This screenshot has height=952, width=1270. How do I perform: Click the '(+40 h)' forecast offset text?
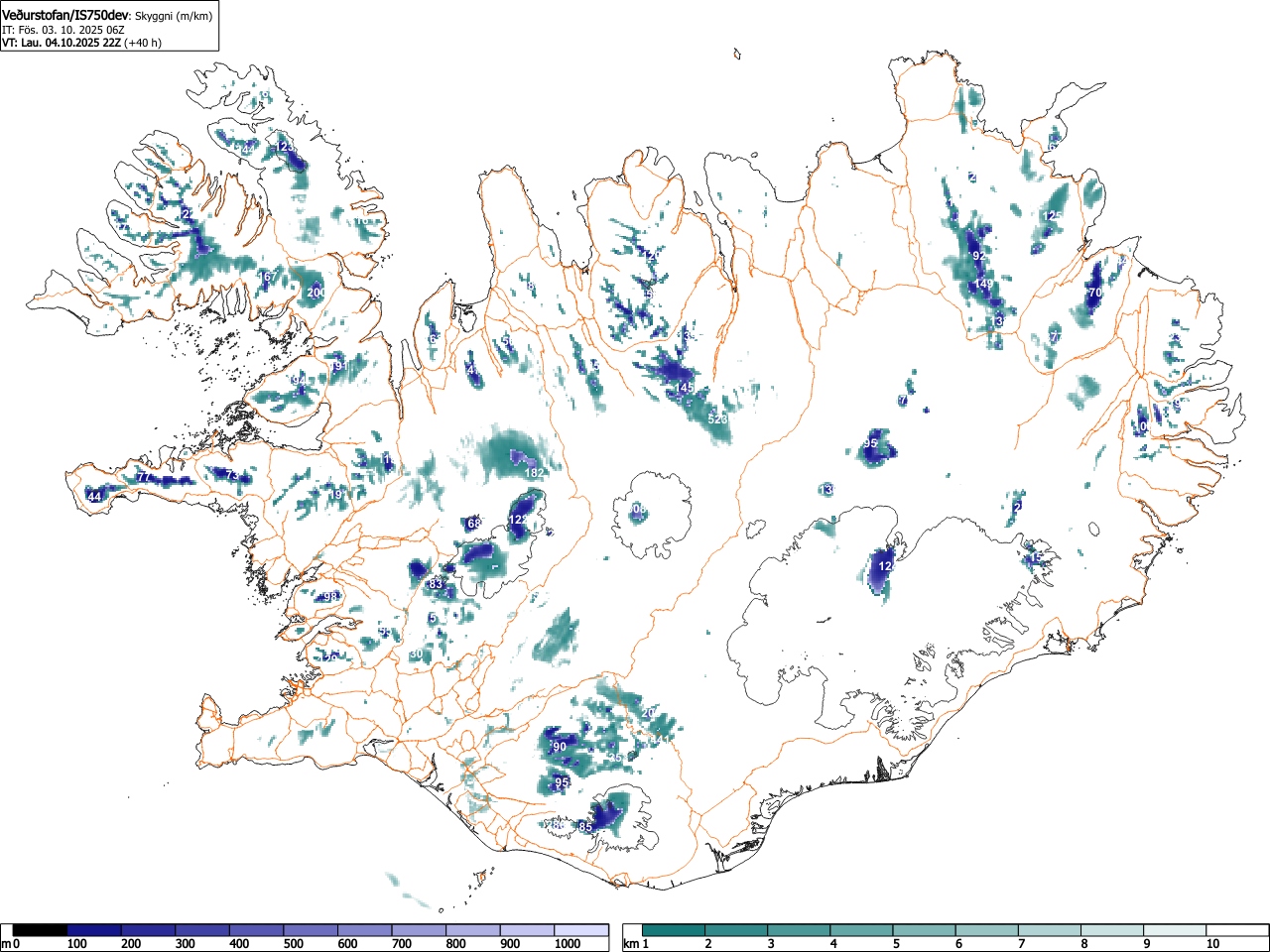142,43
